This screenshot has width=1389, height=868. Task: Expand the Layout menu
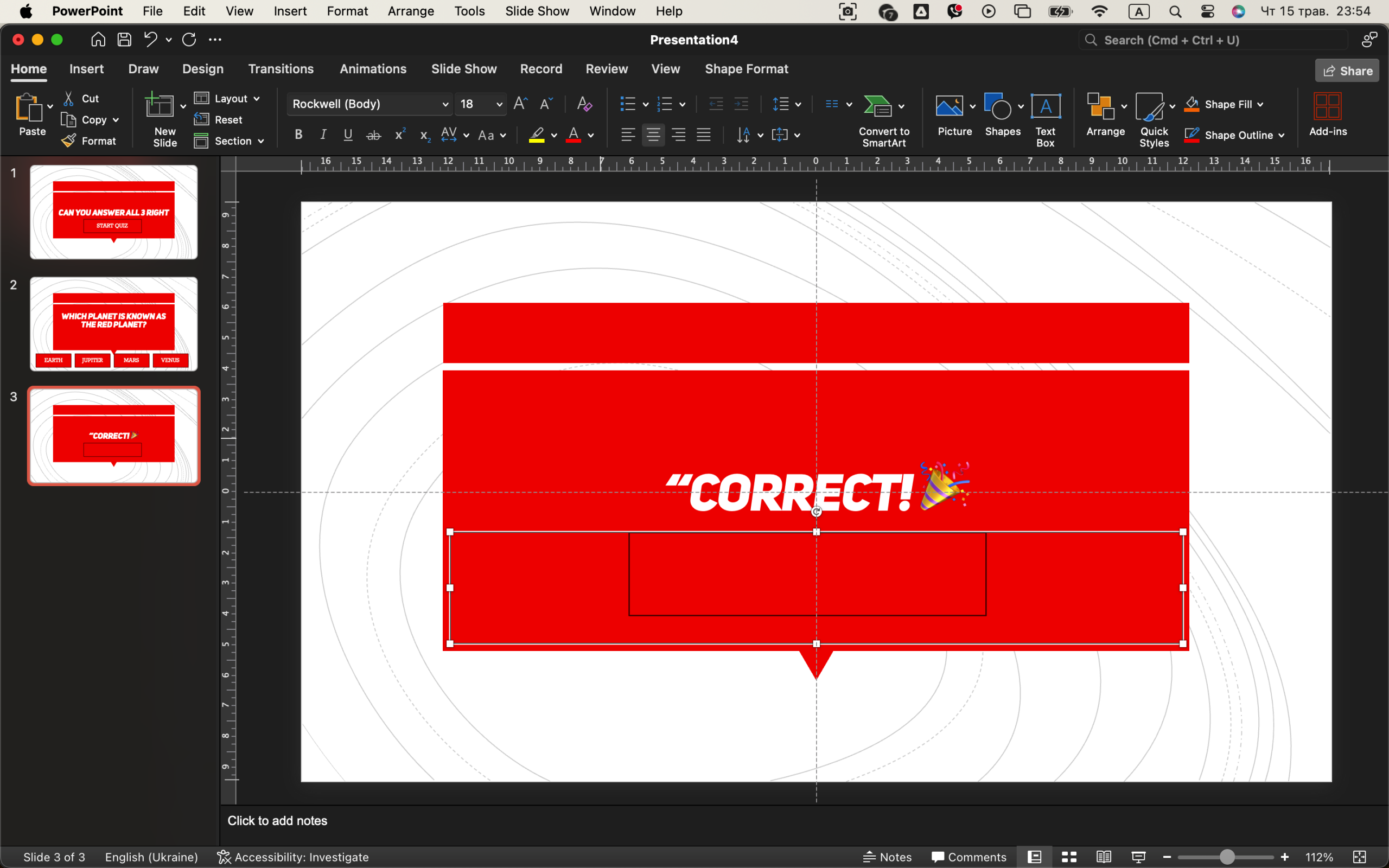pyautogui.click(x=227, y=99)
